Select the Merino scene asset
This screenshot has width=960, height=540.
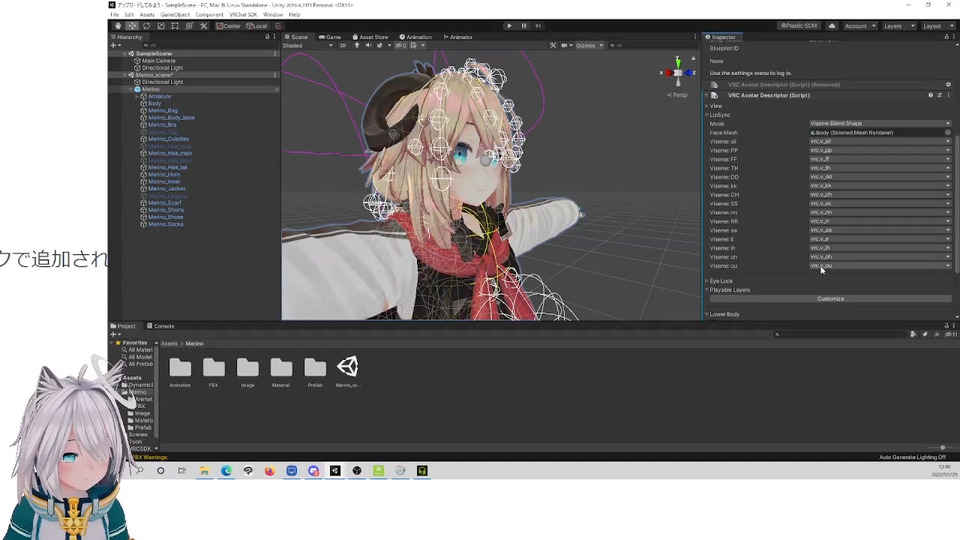[x=348, y=372]
